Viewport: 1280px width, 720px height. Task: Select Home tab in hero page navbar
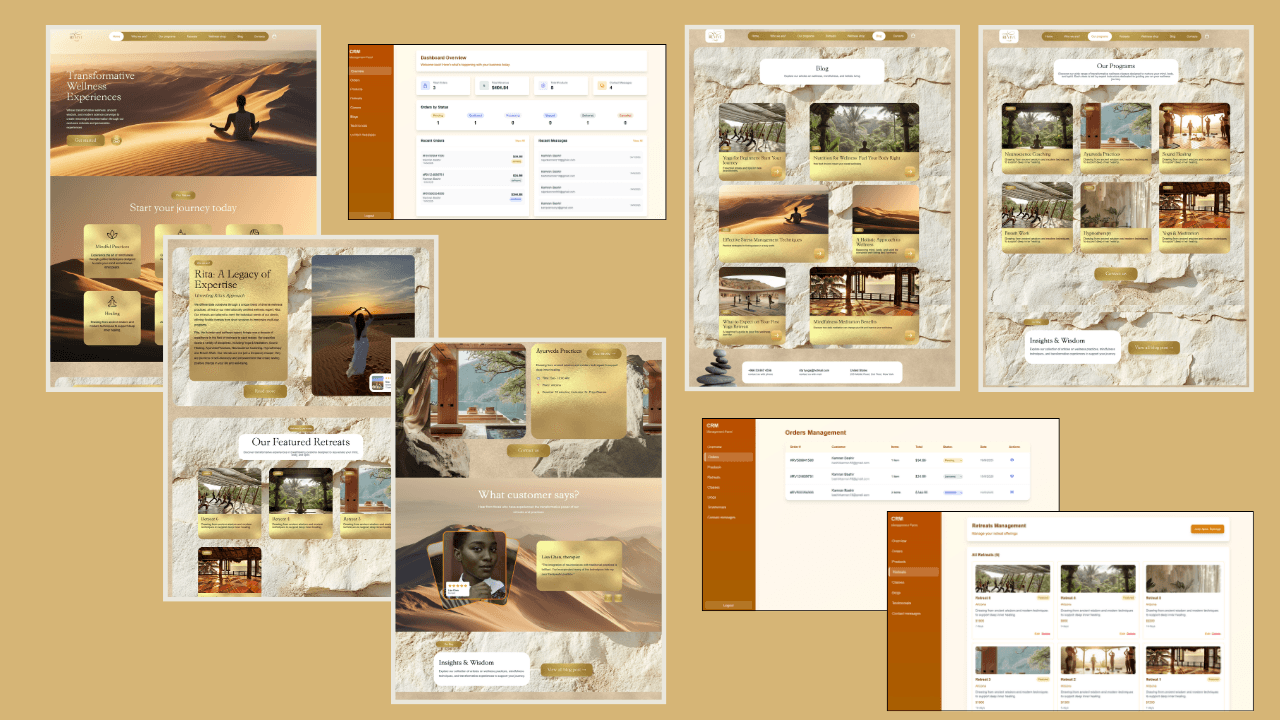[x=116, y=36]
